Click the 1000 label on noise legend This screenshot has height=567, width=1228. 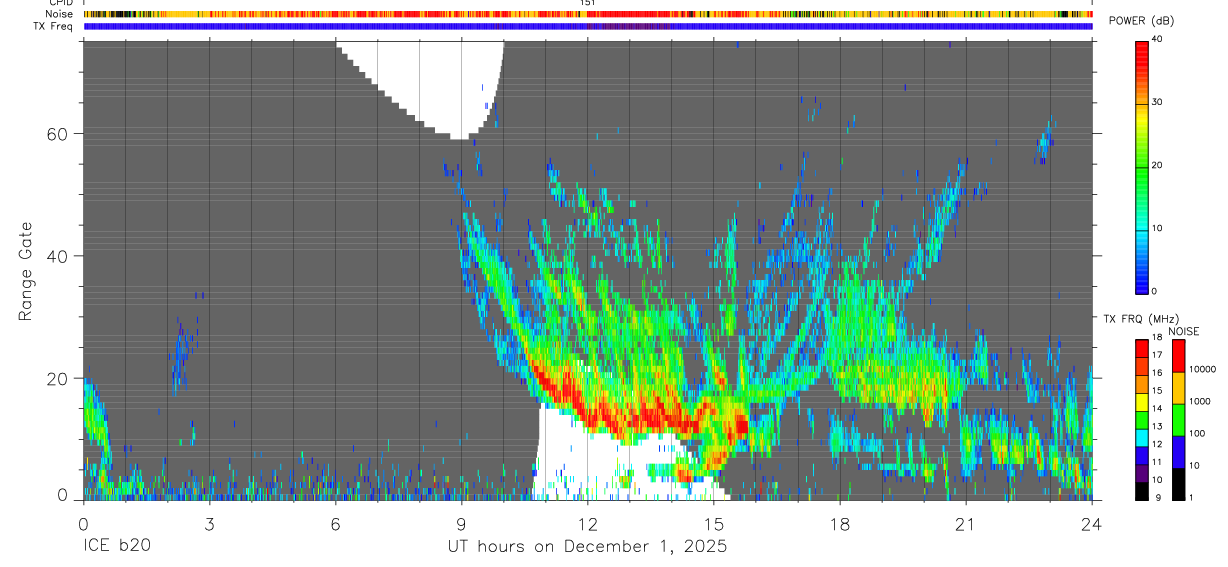[x=1200, y=401]
